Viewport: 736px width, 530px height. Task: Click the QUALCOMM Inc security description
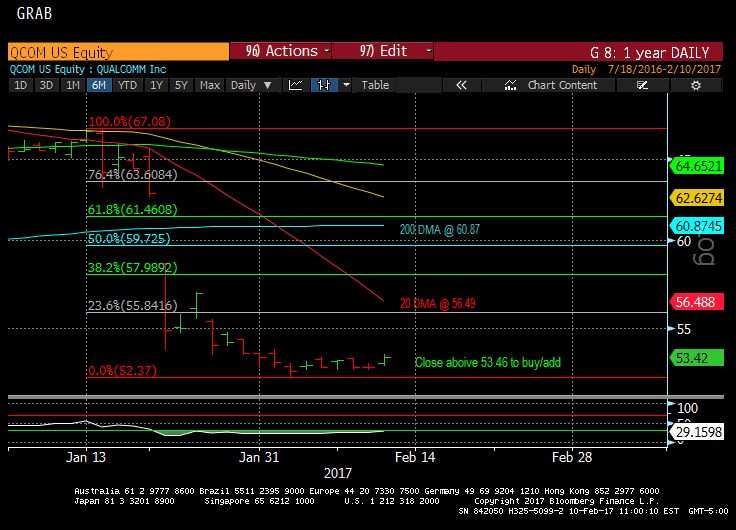[x=131, y=69]
